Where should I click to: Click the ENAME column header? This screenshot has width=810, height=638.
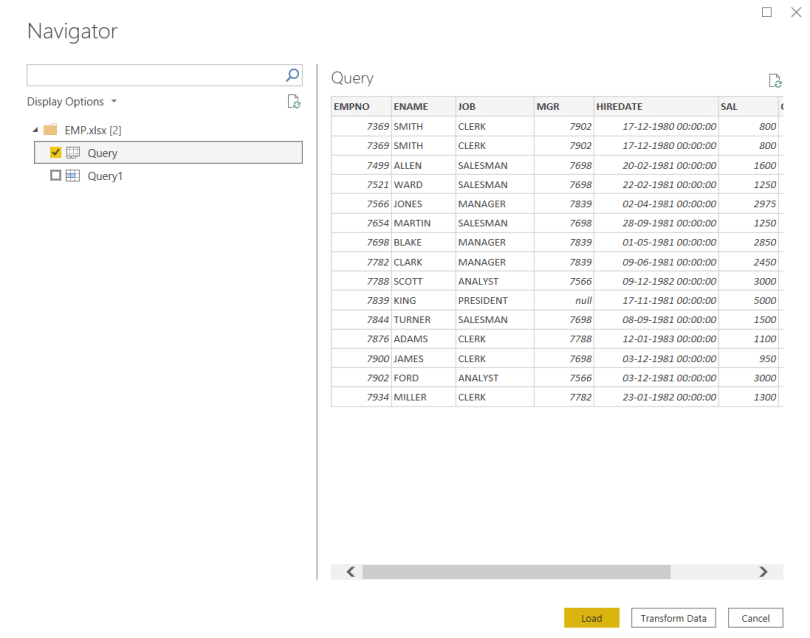(423, 106)
